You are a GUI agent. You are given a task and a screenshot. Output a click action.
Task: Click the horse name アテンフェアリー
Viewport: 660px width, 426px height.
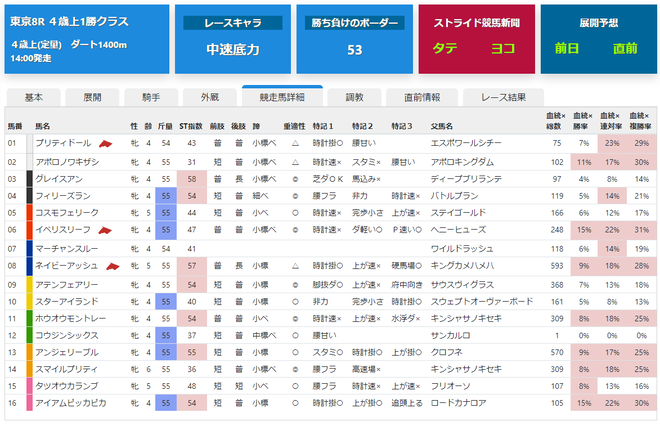point(67,285)
